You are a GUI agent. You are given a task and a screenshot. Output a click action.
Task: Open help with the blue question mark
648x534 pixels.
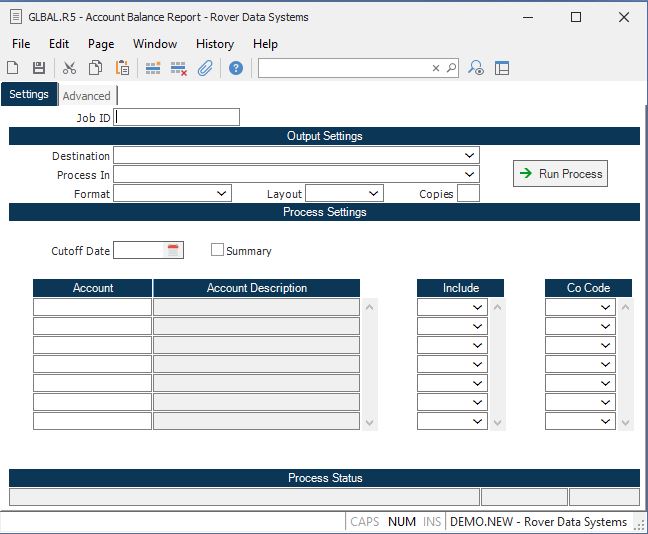[x=236, y=68]
